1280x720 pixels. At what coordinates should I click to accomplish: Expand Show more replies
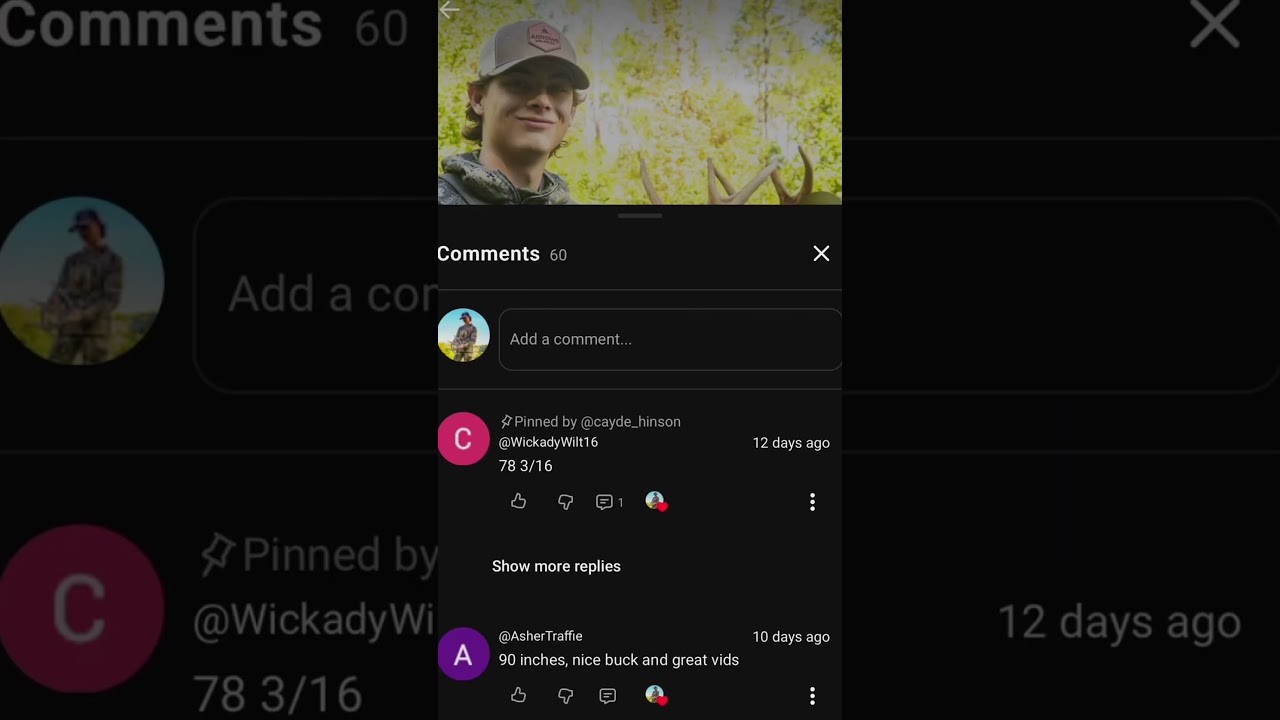tap(556, 566)
